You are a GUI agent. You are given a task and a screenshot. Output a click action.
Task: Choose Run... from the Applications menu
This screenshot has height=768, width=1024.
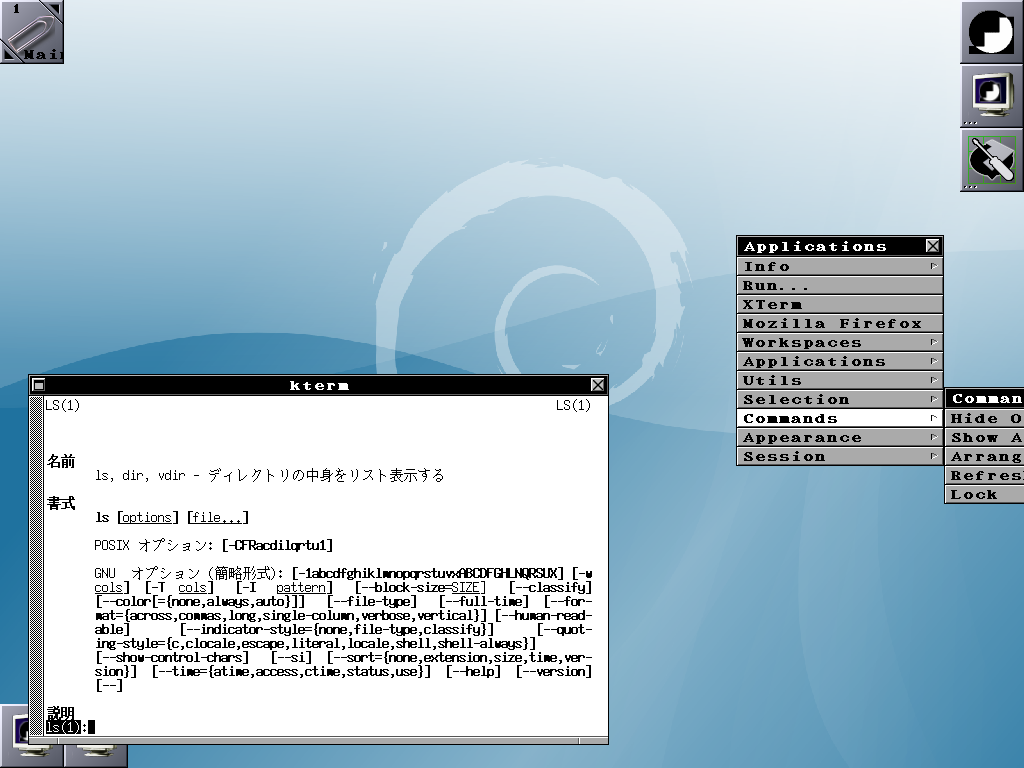(x=840, y=285)
